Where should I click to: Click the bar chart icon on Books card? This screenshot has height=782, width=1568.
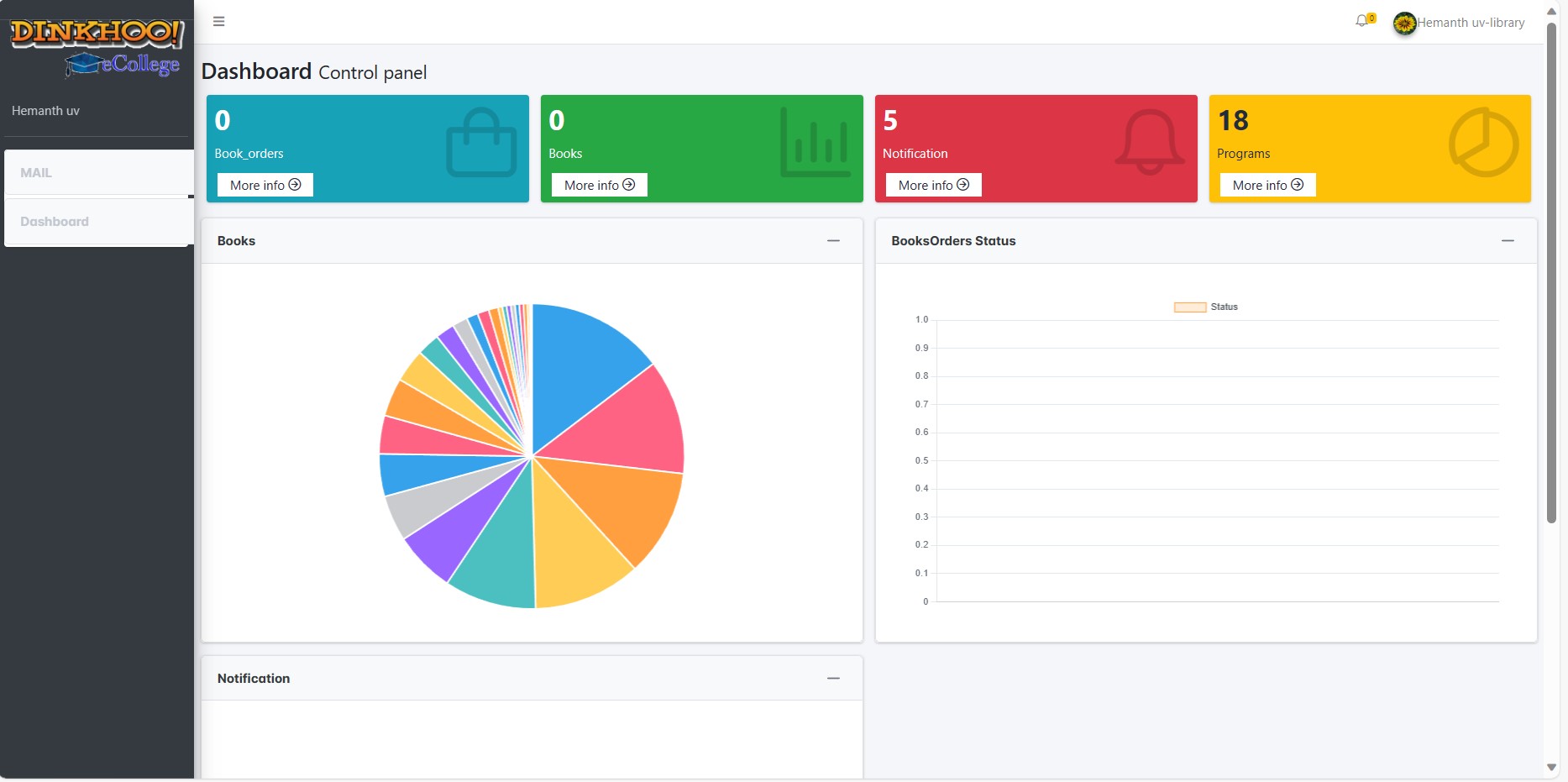click(815, 143)
